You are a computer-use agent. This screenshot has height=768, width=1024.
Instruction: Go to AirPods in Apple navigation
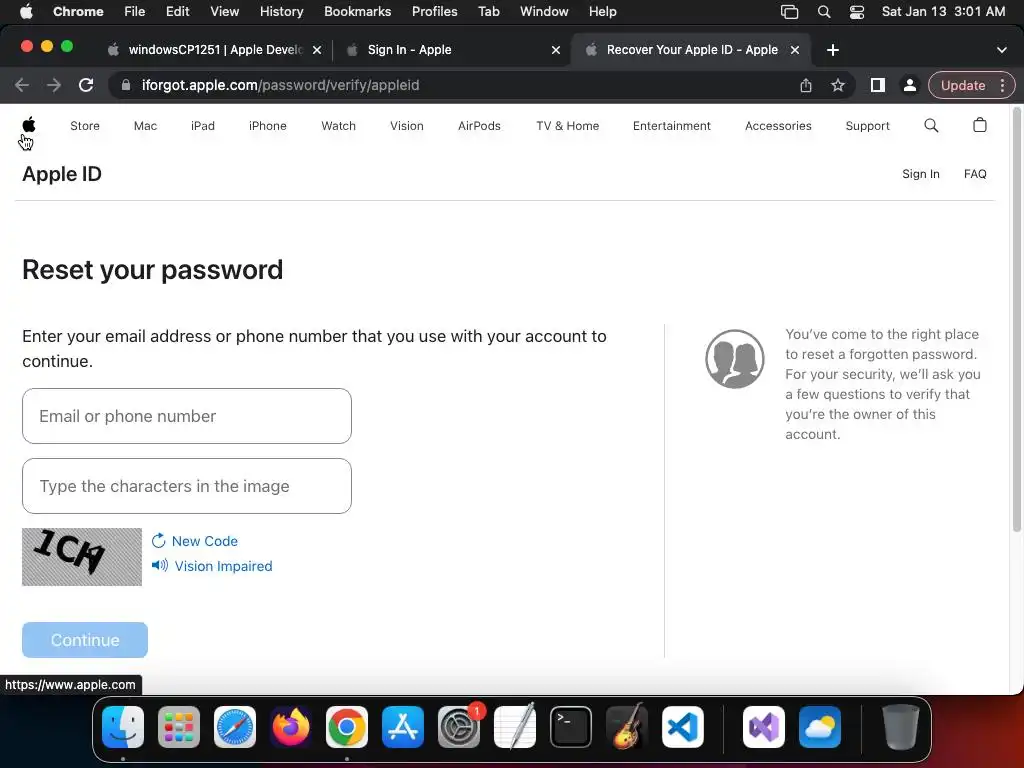coord(479,125)
